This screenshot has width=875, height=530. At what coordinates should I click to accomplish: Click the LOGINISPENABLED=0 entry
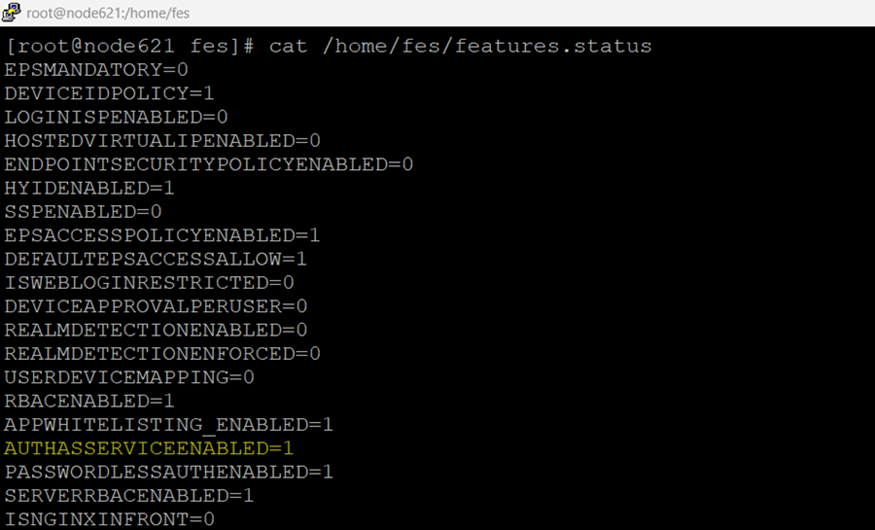pos(116,117)
